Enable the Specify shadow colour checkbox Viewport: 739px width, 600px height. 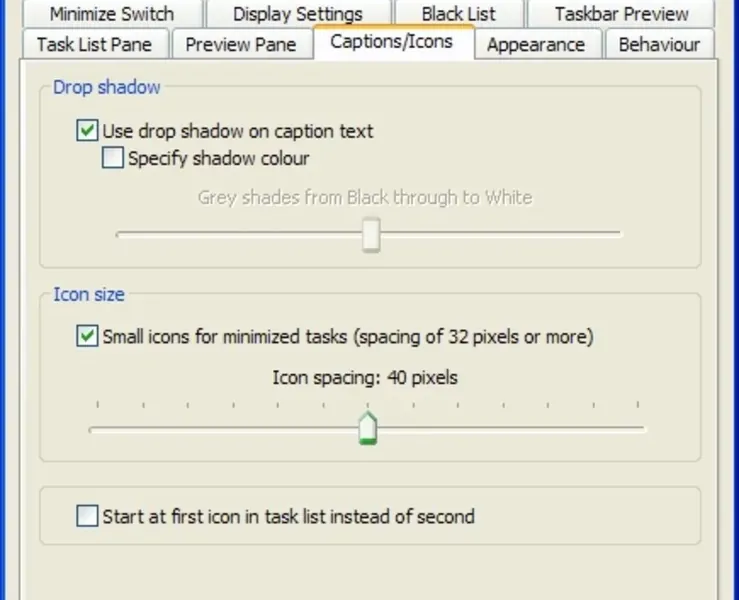[x=113, y=158]
